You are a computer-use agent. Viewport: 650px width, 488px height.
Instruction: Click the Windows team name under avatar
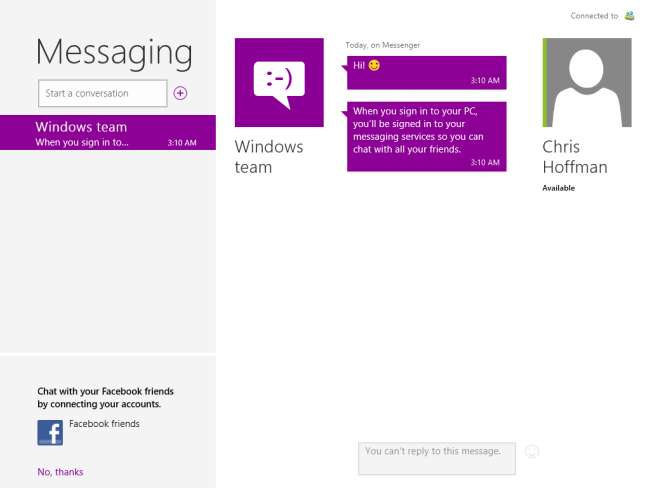269,157
